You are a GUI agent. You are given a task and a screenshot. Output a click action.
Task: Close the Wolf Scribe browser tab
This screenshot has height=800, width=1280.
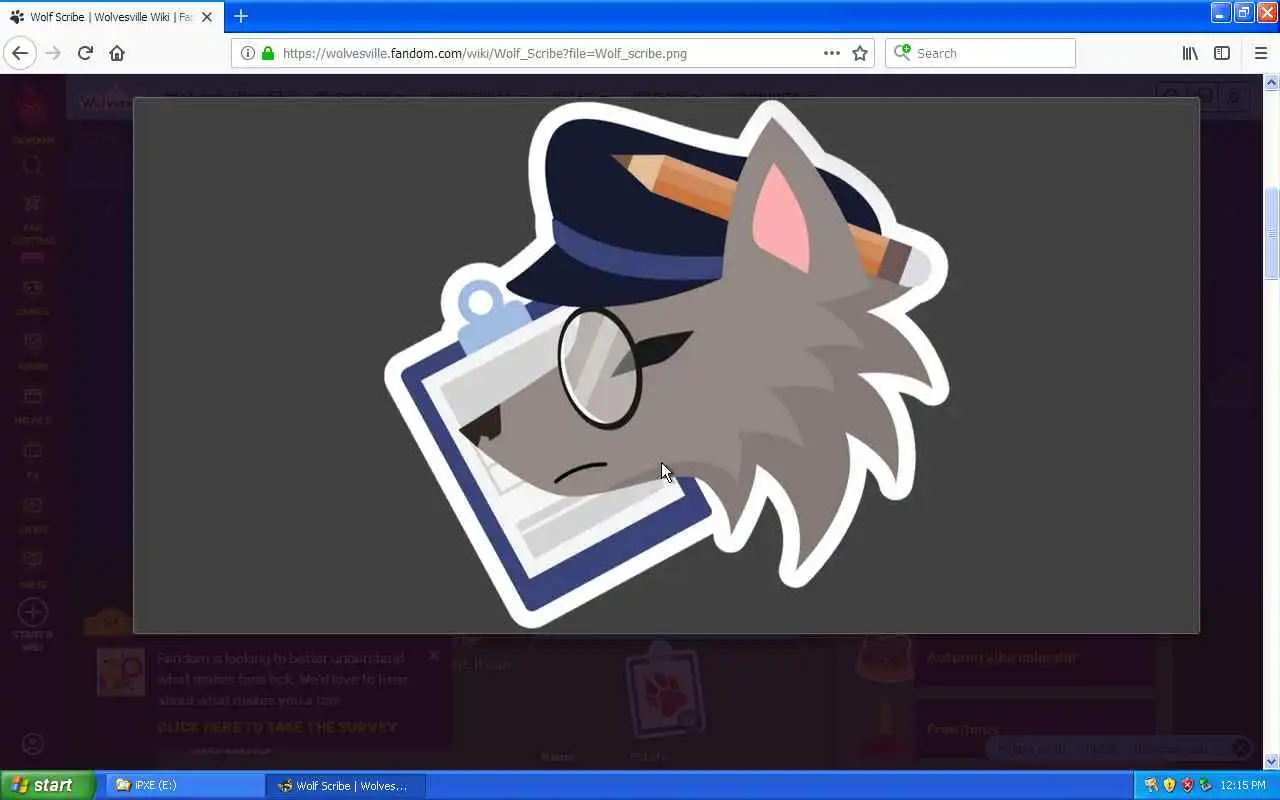coord(207,17)
